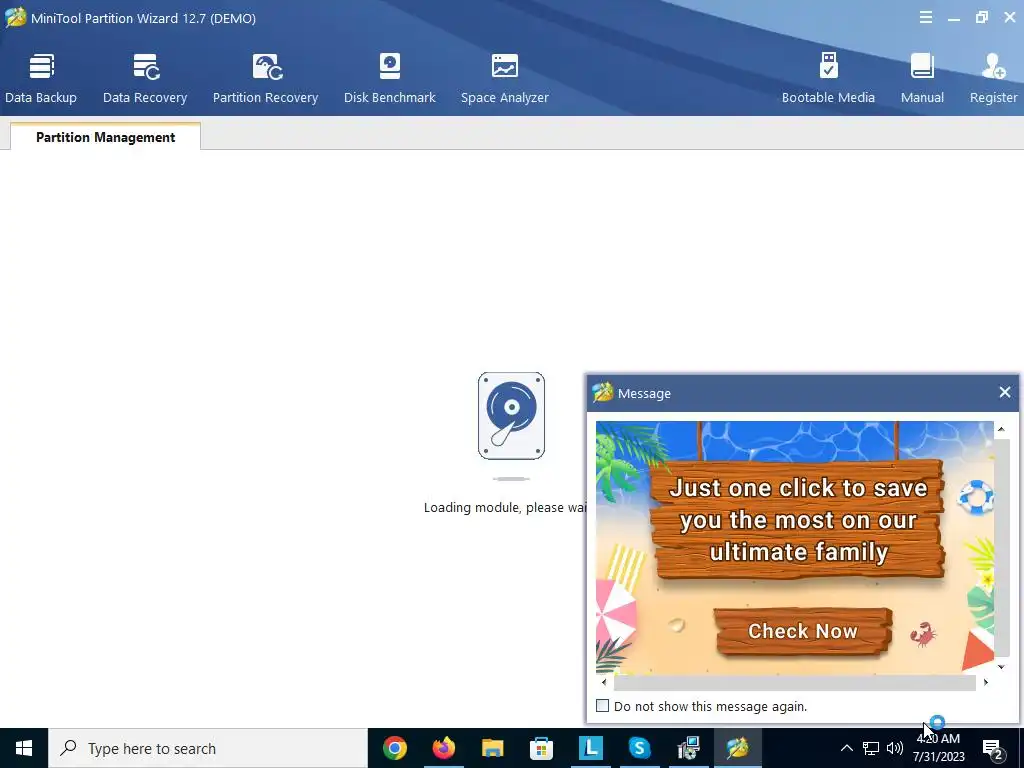This screenshot has height=768, width=1024.
Task: Click the Message popup logo icon
Action: pos(602,392)
